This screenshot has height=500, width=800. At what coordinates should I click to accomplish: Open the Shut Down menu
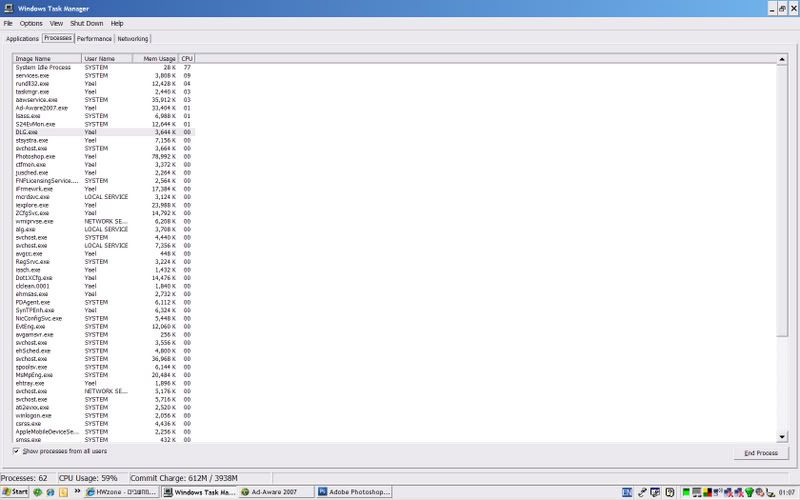tap(87, 23)
